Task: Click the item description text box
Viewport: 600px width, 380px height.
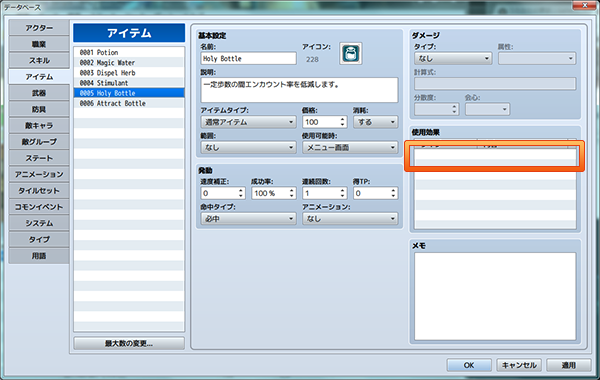Action: (299, 90)
